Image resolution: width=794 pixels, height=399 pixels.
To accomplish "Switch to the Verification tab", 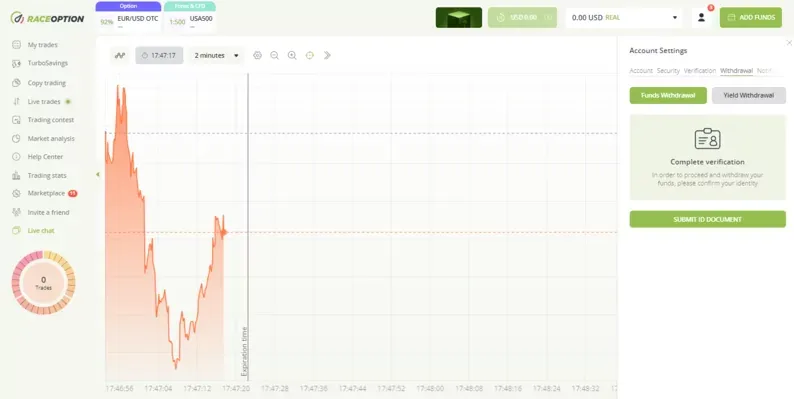I will [x=700, y=71].
